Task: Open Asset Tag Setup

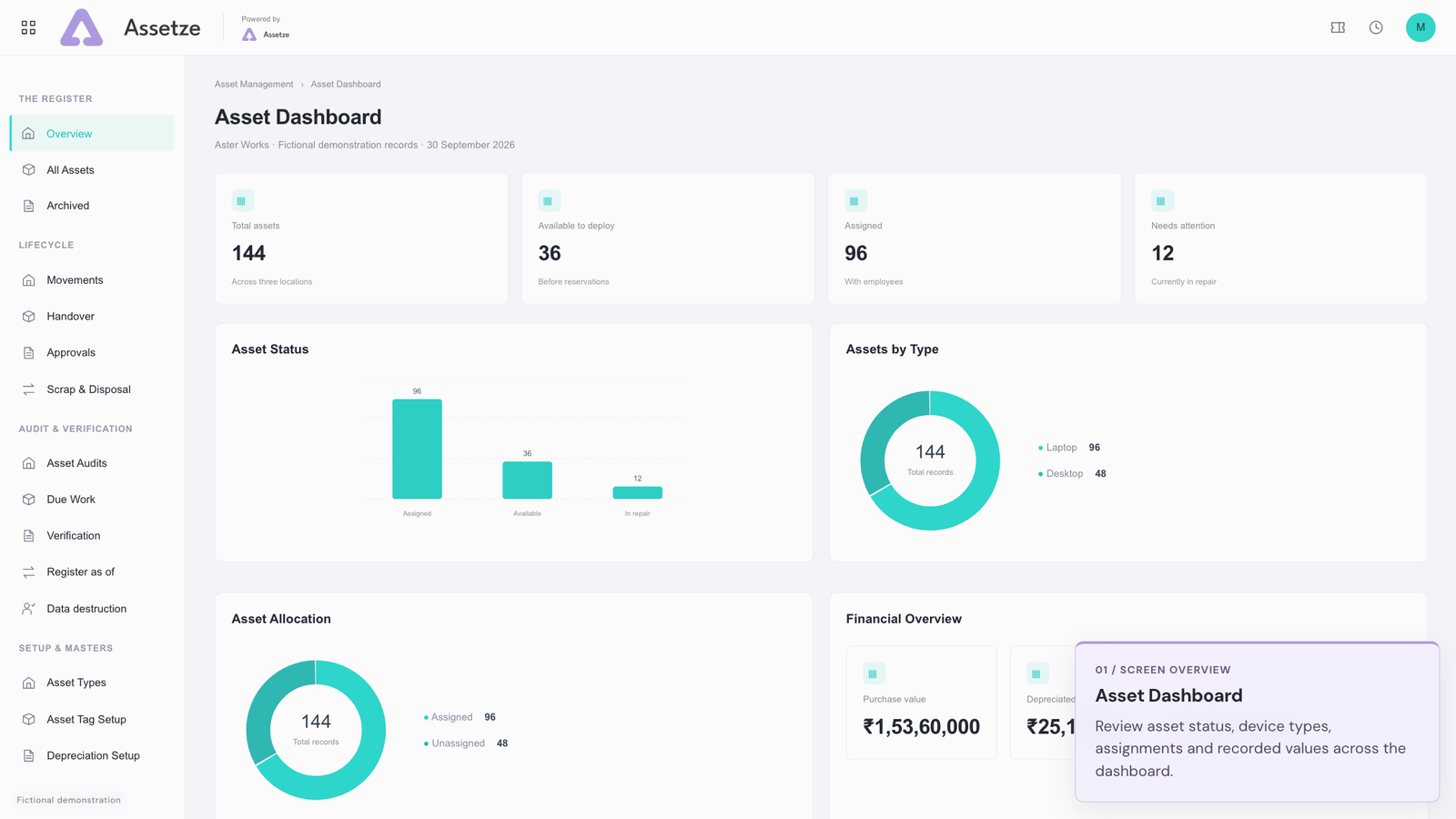Action: click(x=92, y=719)
